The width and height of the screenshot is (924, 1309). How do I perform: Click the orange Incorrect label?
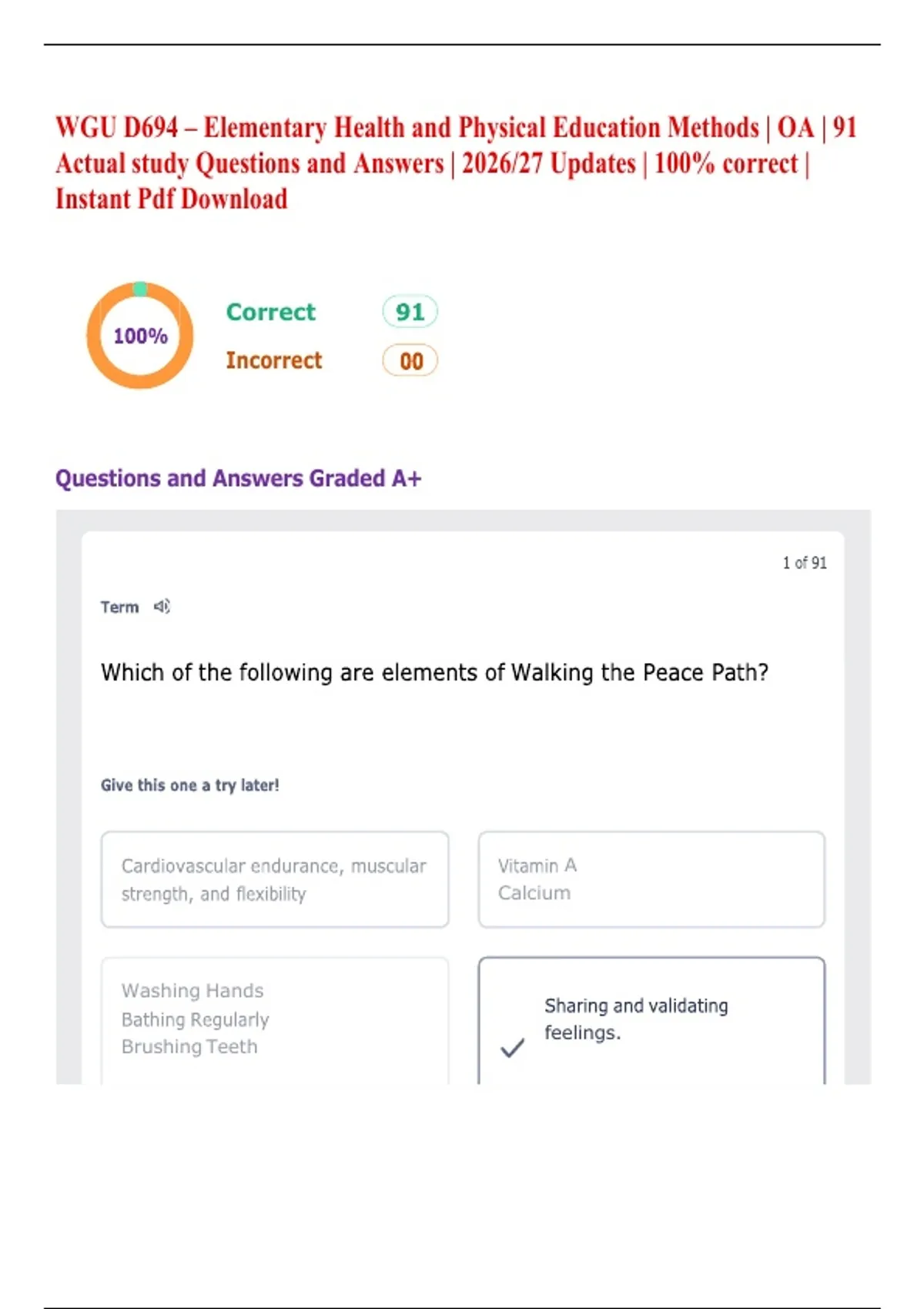click(x=274, y=360)
